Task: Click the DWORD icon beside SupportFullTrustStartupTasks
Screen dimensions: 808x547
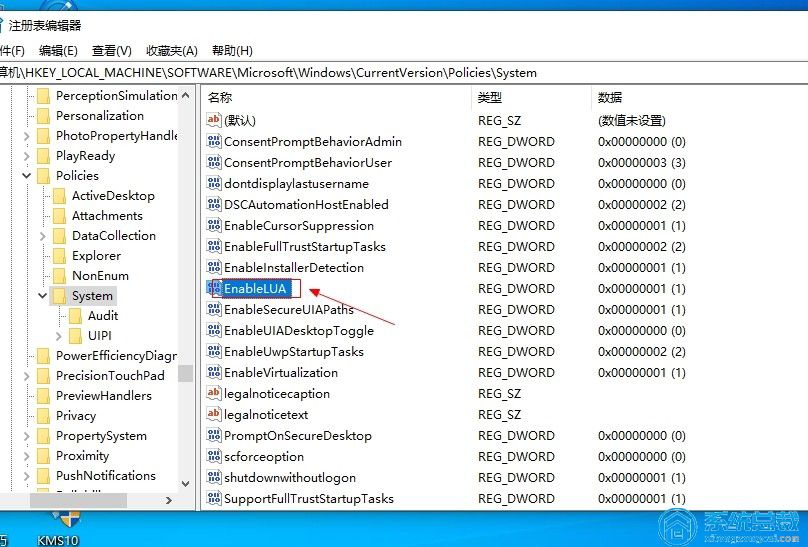Action: coord(213,498)
